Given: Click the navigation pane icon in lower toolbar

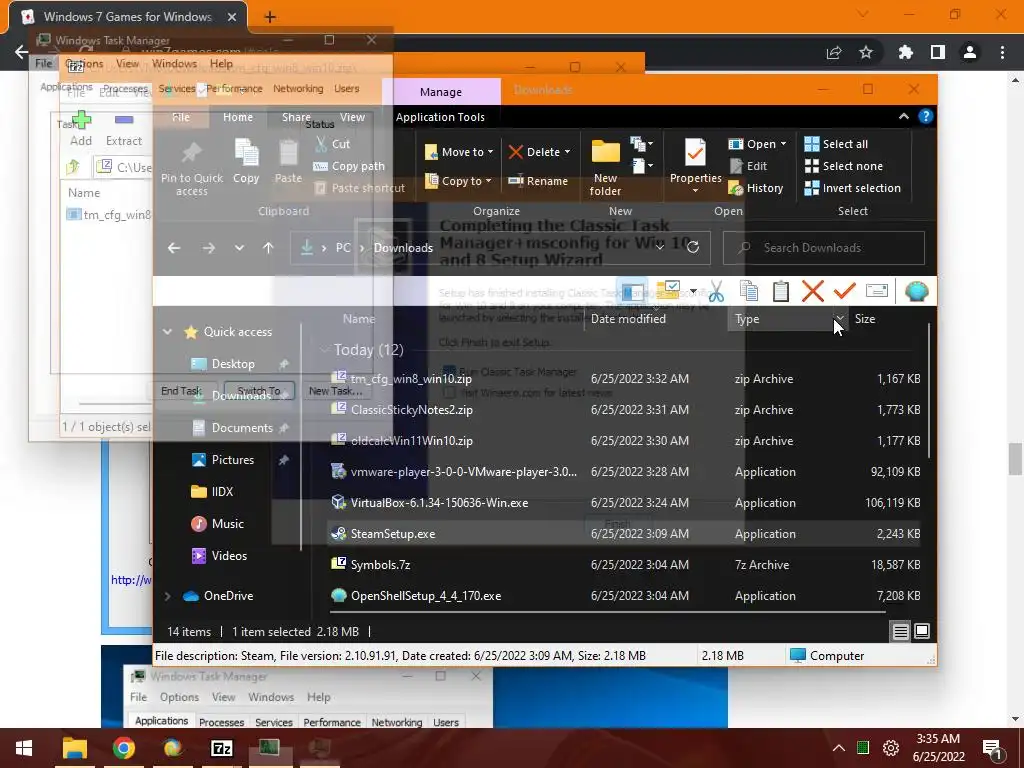Looking at the screenshot, I should point(633,291).
